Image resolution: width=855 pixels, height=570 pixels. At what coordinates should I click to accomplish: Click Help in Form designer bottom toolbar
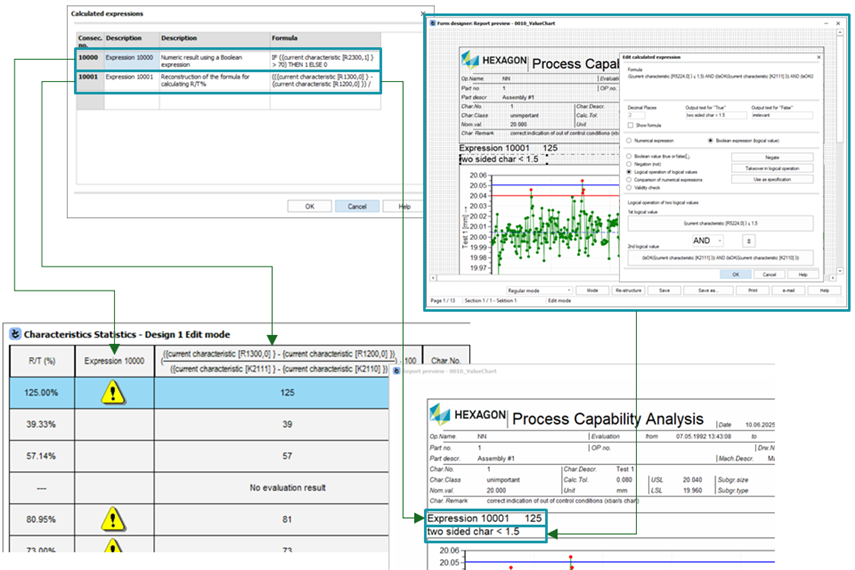[824, 291]
